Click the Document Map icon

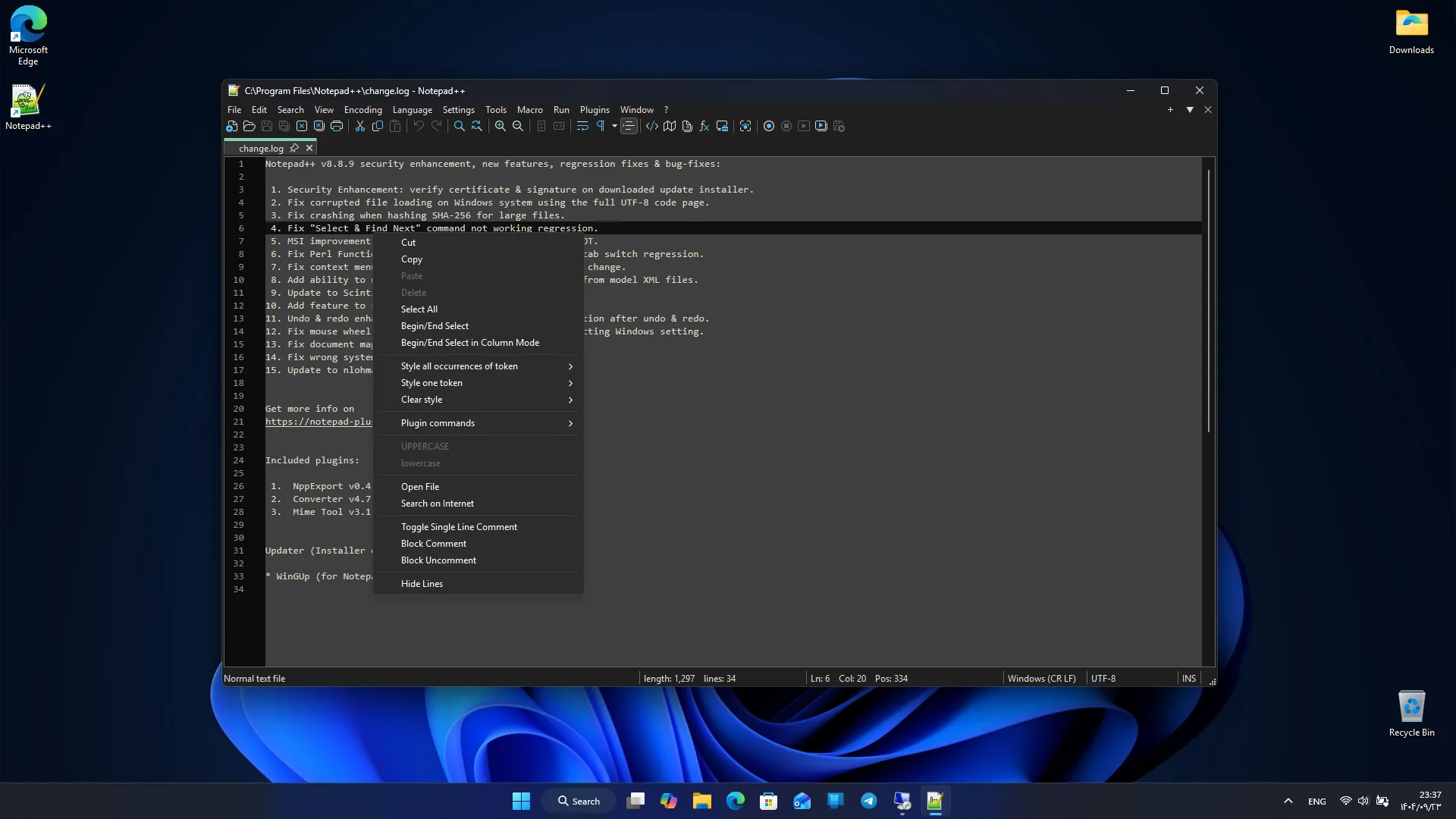(x=670, y=126)
